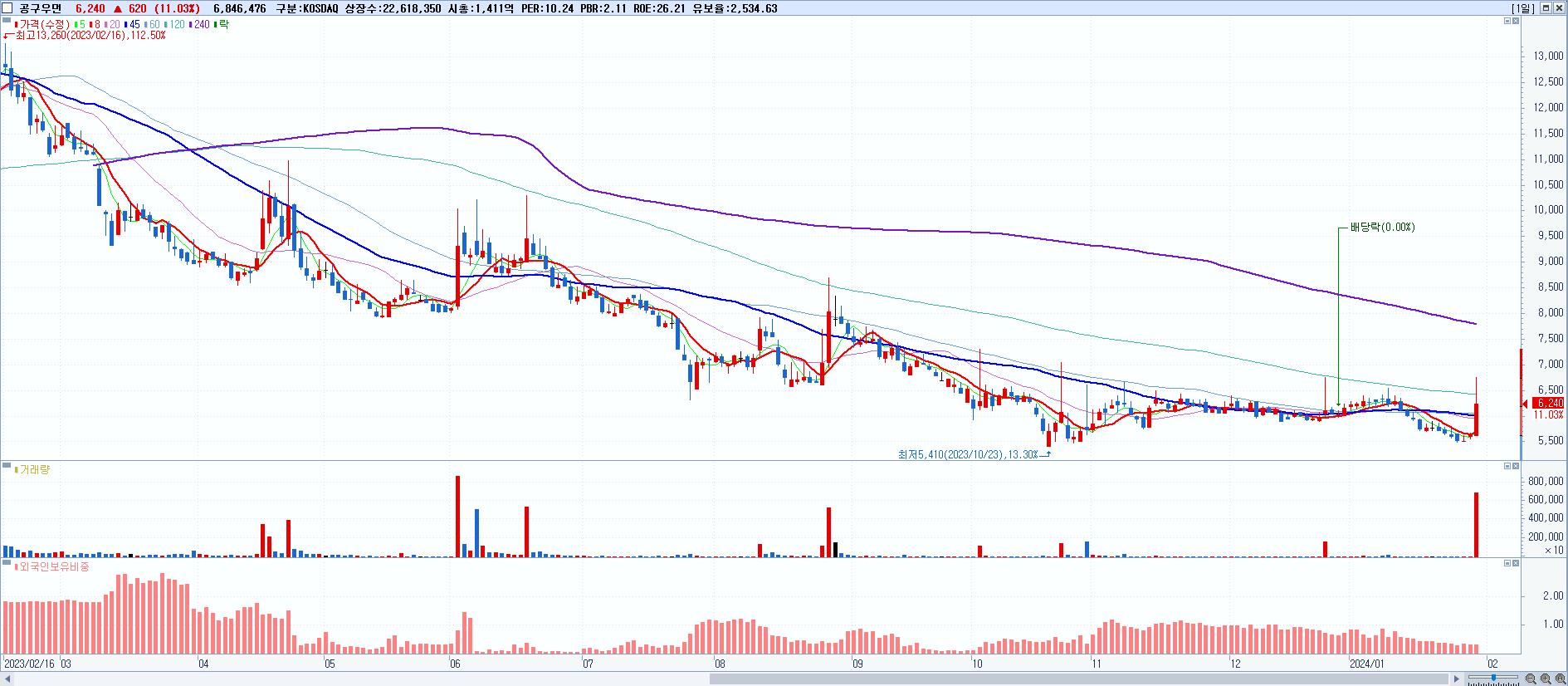
Task: Click the reset zoom magnifier icon
Action: tap(1561, 679)
